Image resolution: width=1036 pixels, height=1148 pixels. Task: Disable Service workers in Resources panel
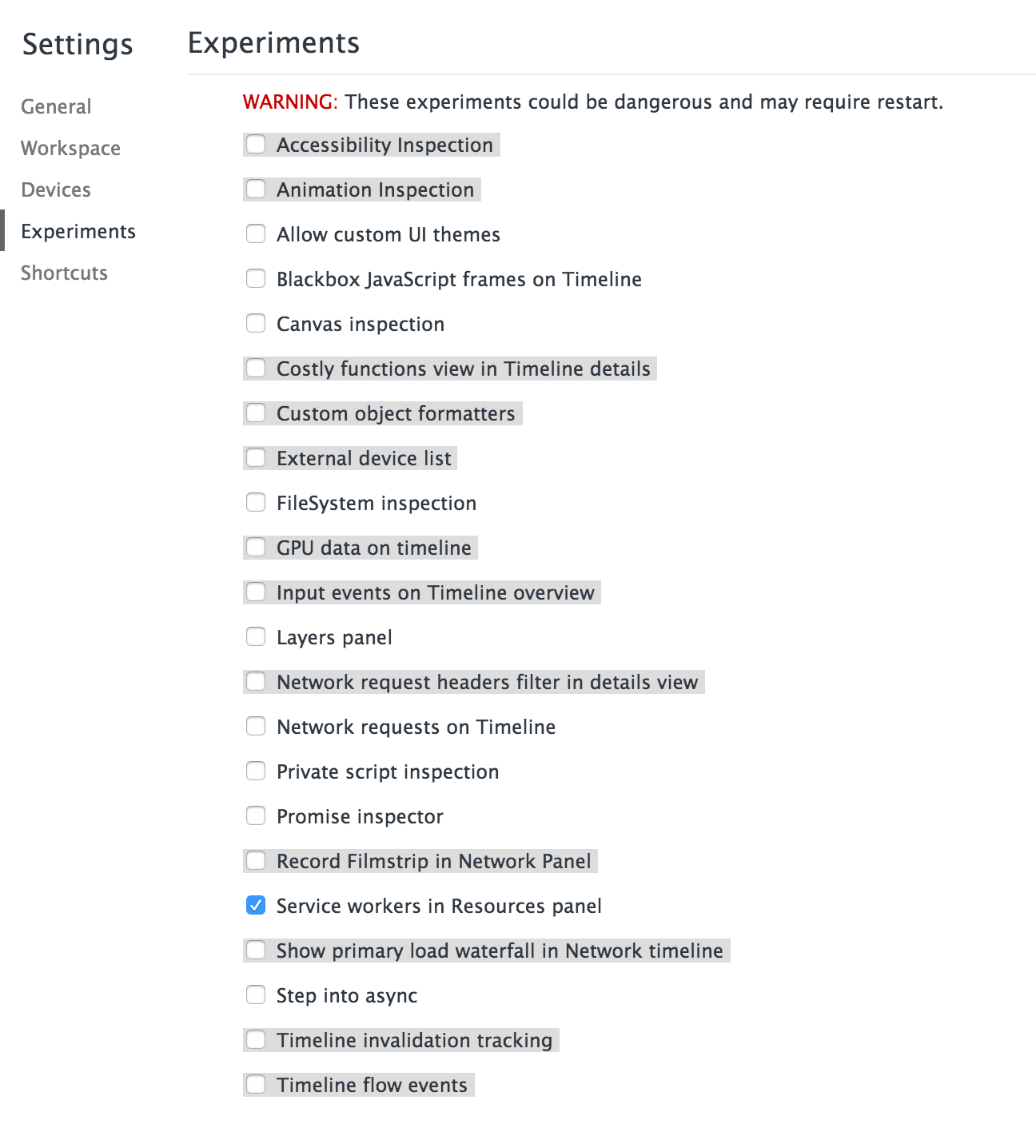(255, 905)
